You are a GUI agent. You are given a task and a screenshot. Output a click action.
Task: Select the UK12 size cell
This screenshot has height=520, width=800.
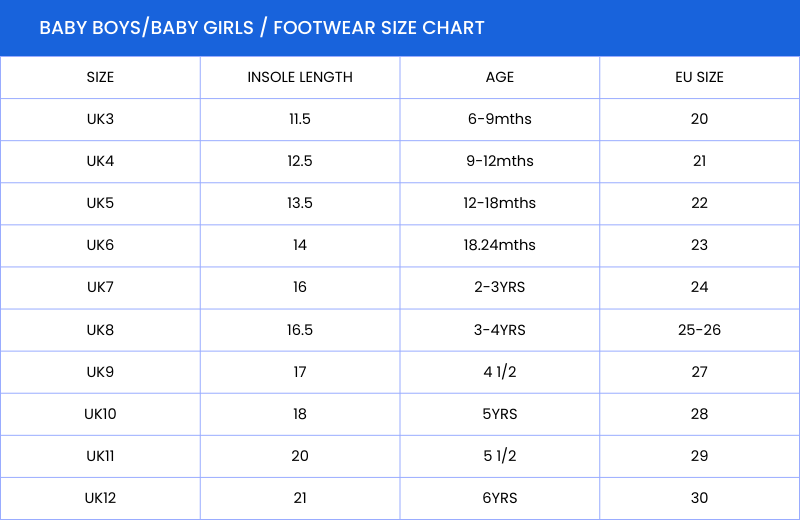coord(100,498)
